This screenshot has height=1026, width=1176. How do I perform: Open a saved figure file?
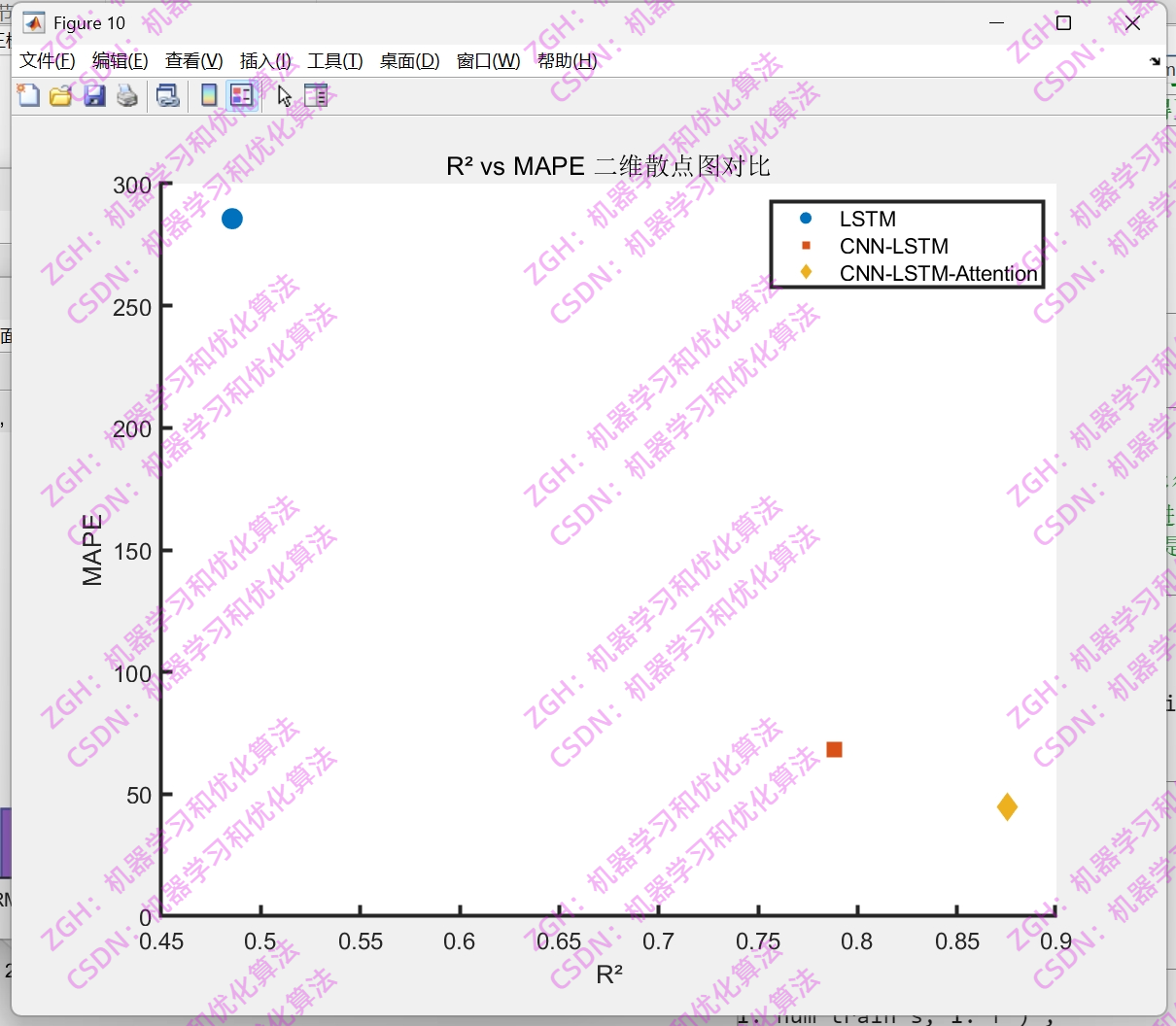pos(61,94)
